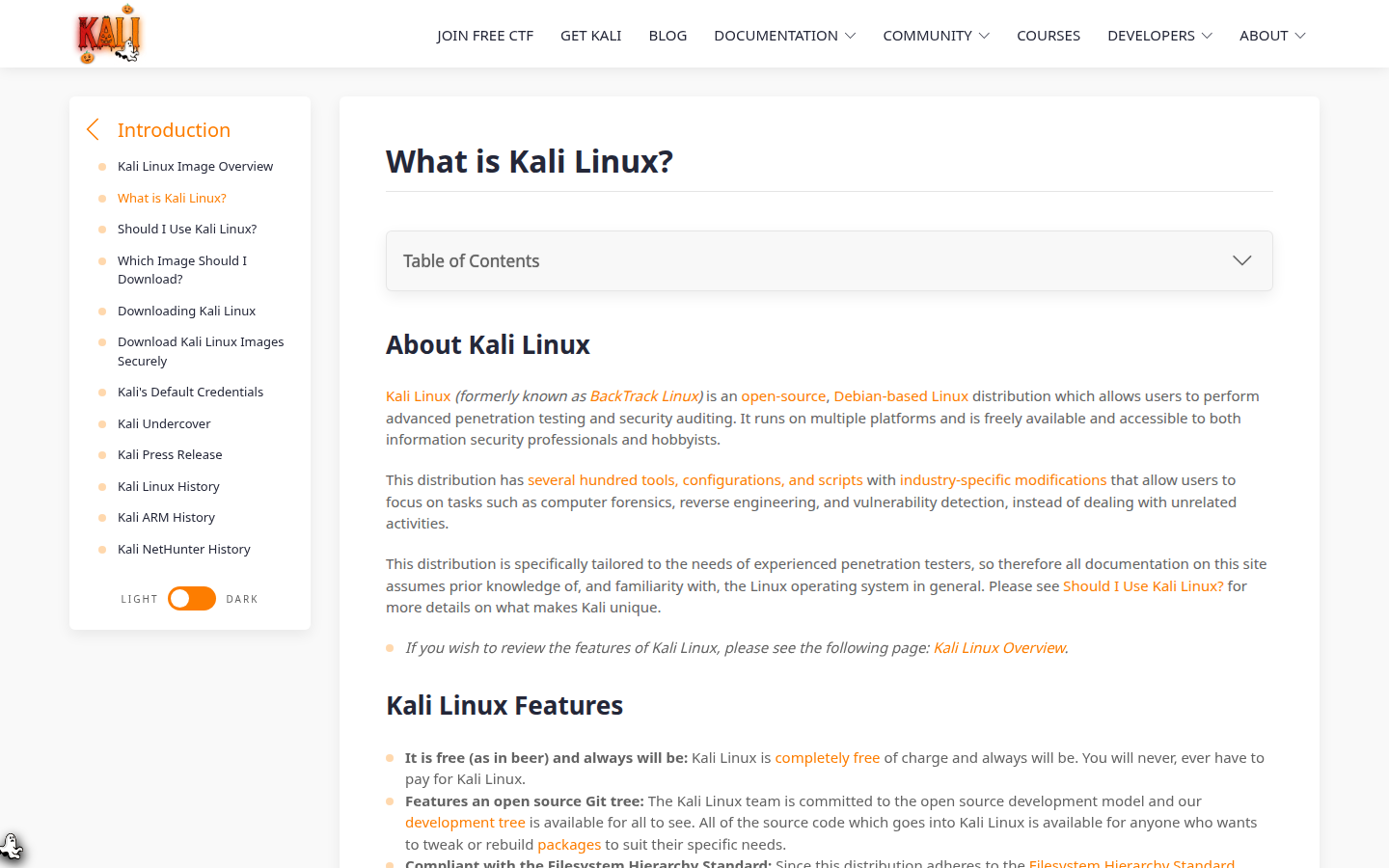Image resolution: width=1389 pixels, height=868 pixels.
Task: Open Kali ARM History sidebar link
Action: point(166,517)
